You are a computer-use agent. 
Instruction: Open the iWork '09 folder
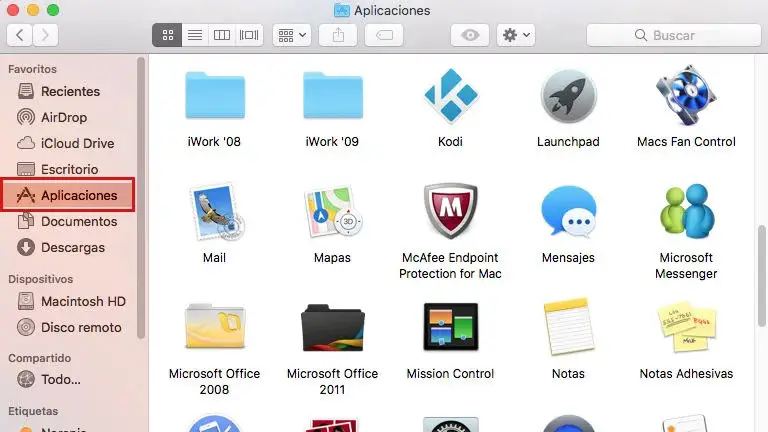pos(333,95)
